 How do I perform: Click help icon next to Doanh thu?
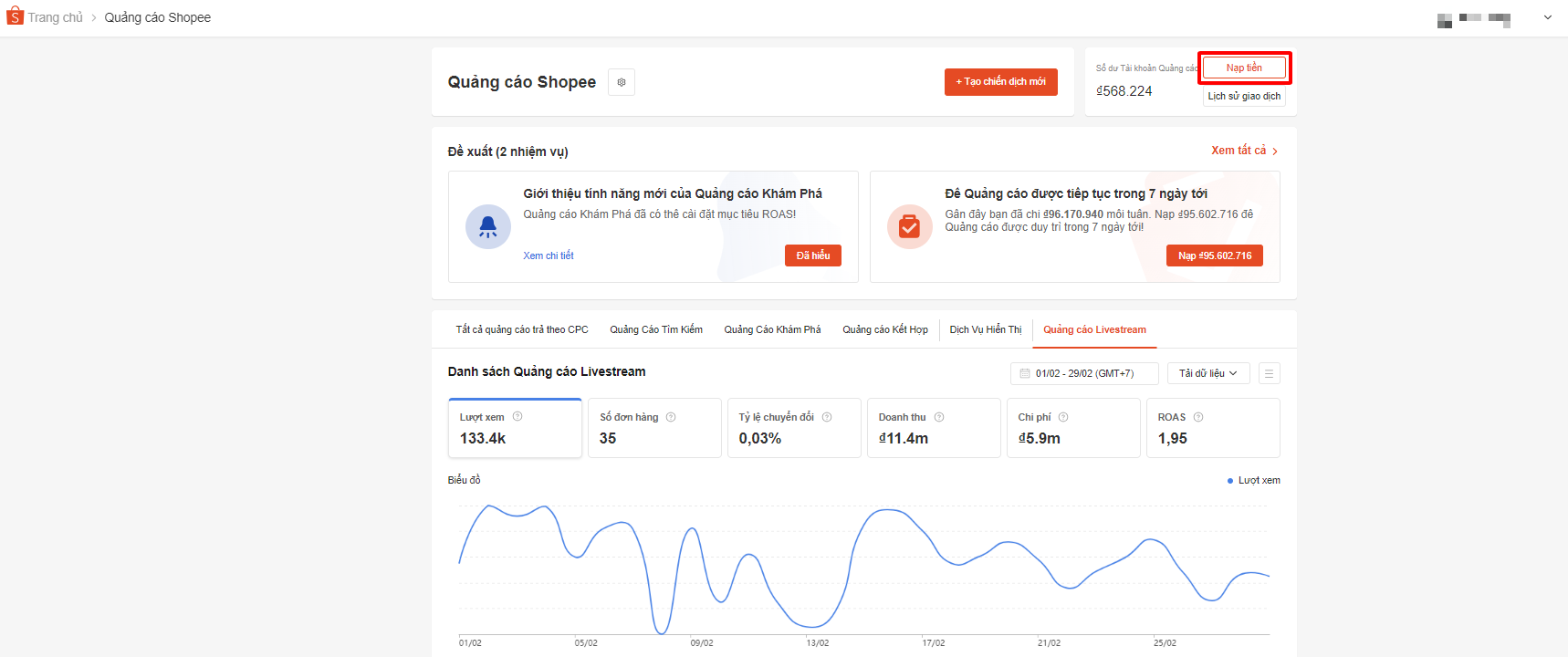coord(939,417)
